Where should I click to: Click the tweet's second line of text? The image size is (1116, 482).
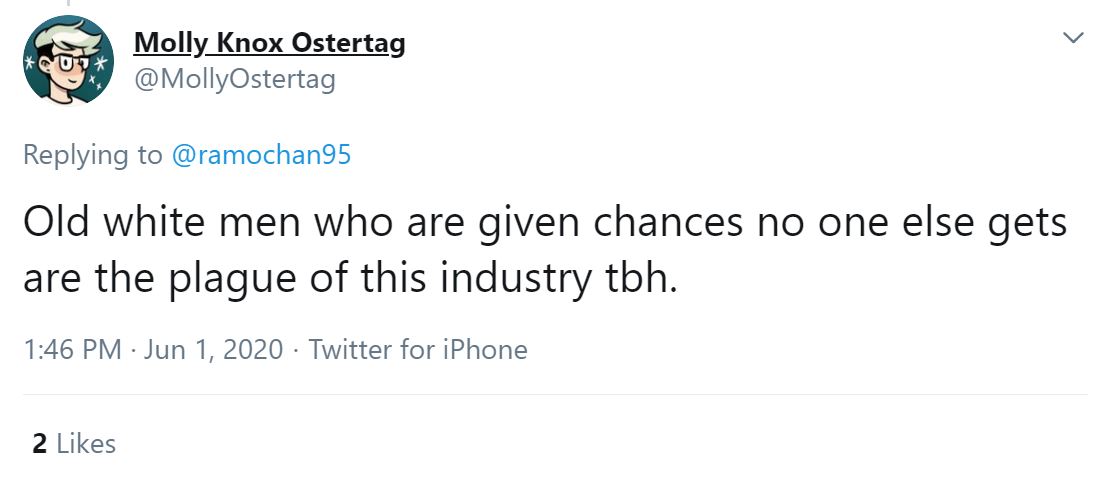[x=350, y=280]
